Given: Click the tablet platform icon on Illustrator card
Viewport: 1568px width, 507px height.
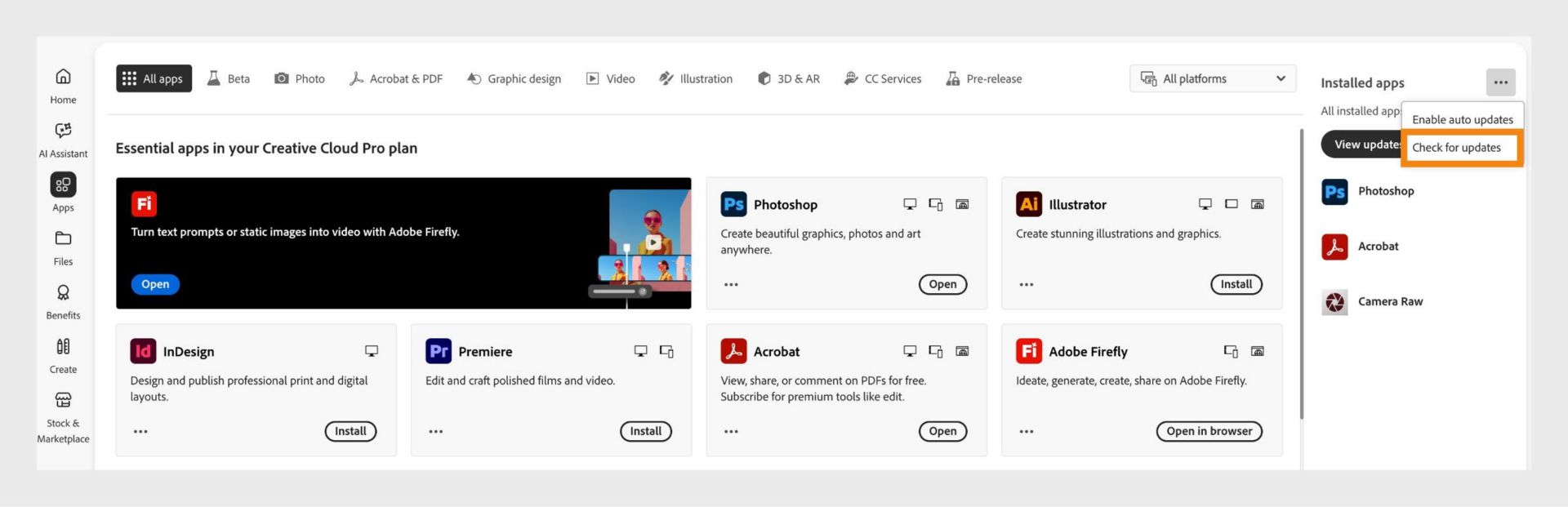Looking at the screenshot, I should 1232,204.
